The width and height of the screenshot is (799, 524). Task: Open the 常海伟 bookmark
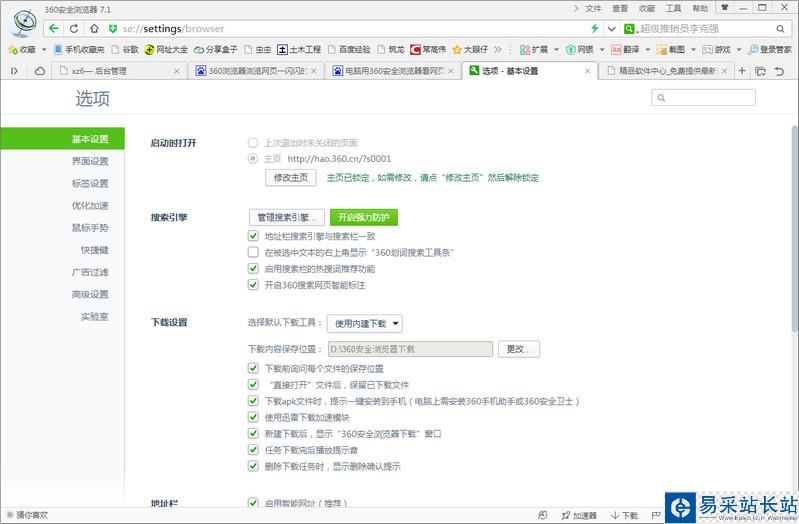tap(428, 49)
